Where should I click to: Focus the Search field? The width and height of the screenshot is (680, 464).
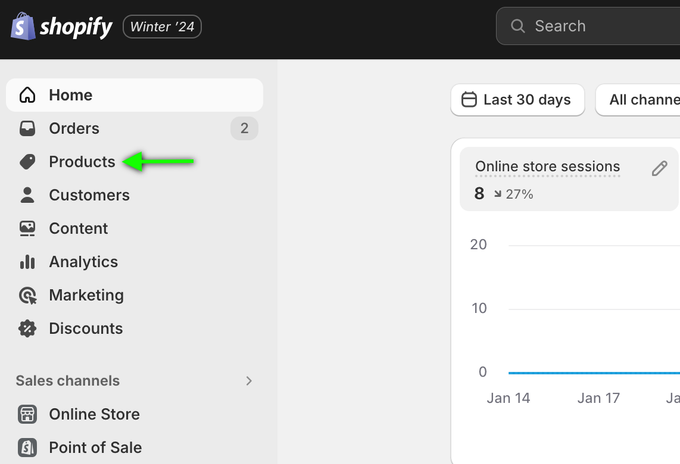point(588,26)
